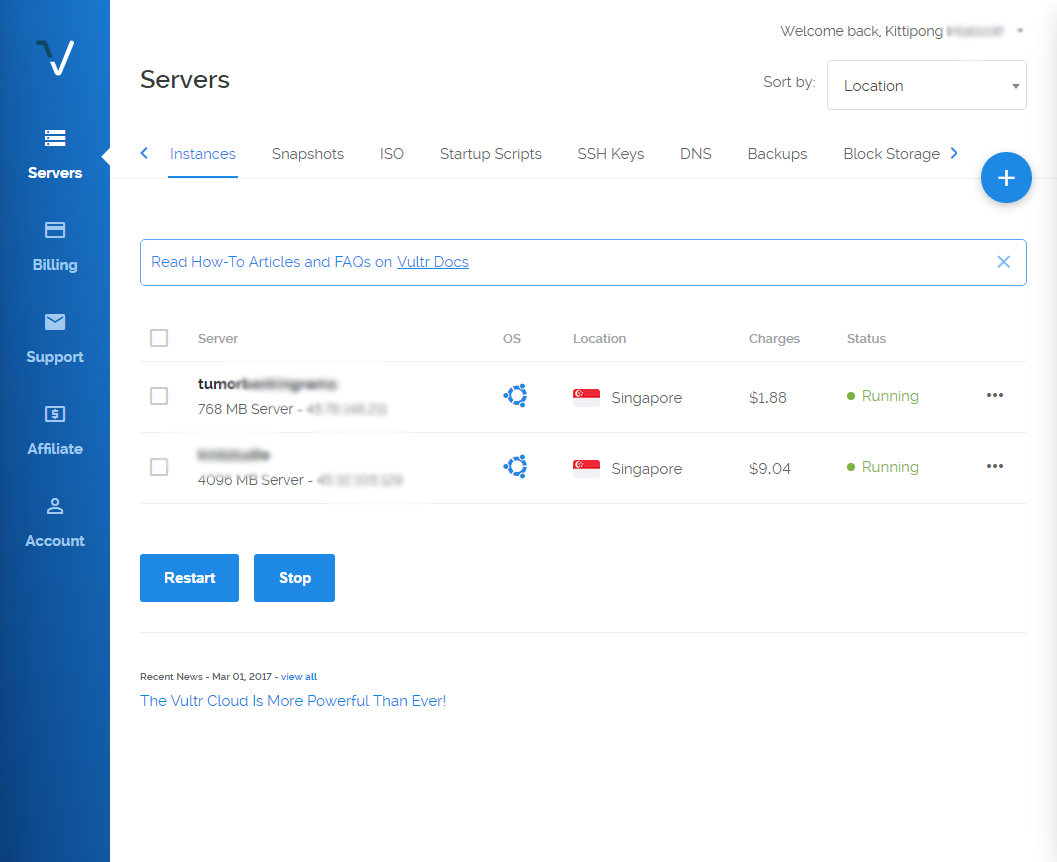
Task: Toggle the select-all servers checkbox
Action: 159,338
